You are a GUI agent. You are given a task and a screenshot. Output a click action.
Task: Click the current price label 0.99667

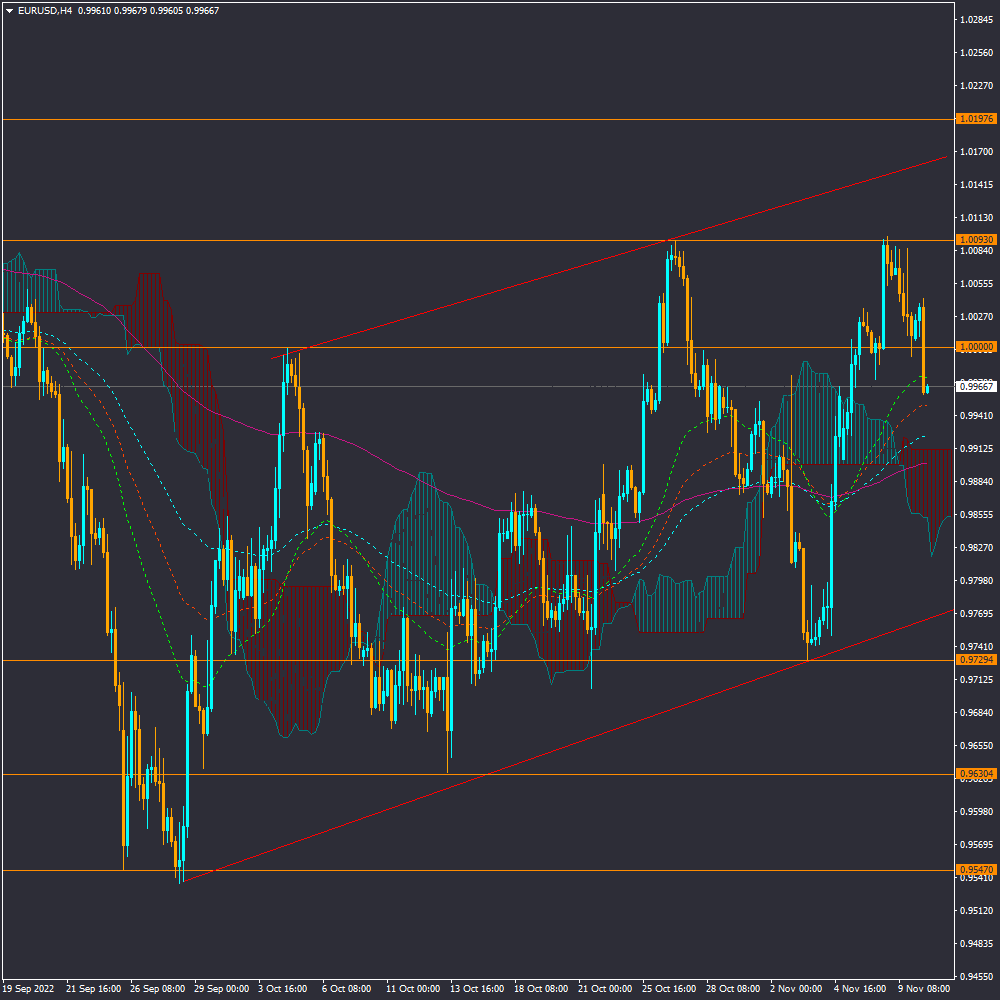[976, 386]
